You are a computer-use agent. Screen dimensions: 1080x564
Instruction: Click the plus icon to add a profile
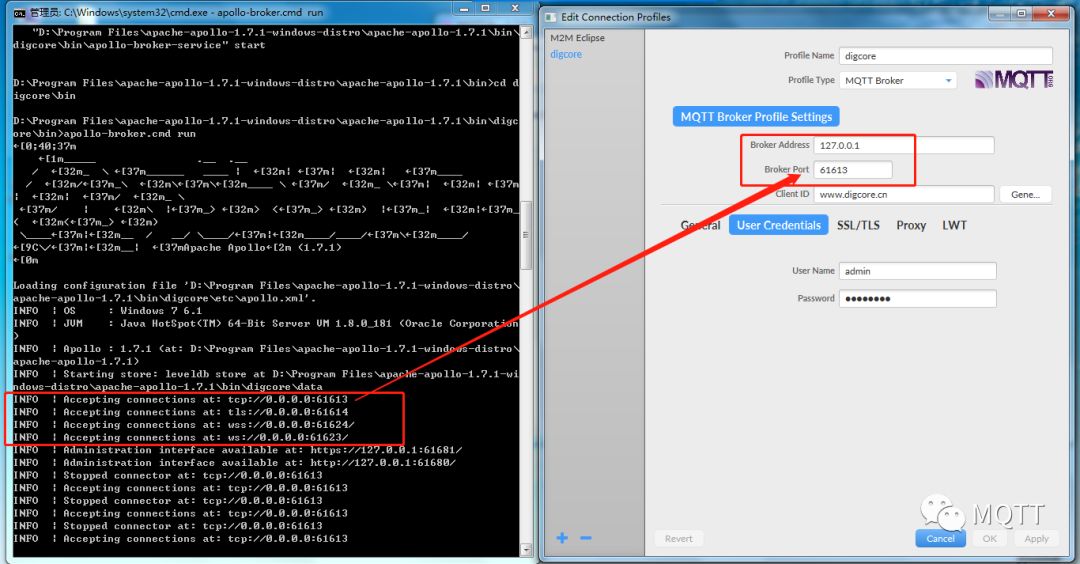(x=562, y=538)
